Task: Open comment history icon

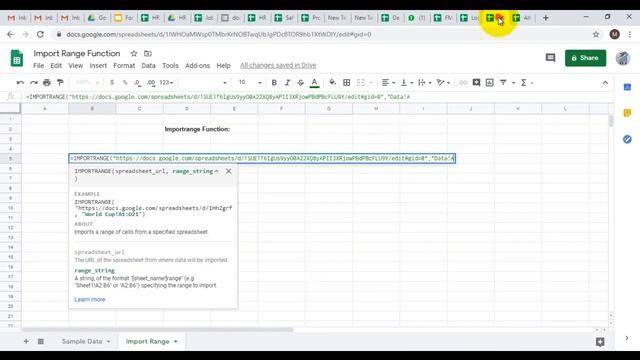Action: click(550, 58)
